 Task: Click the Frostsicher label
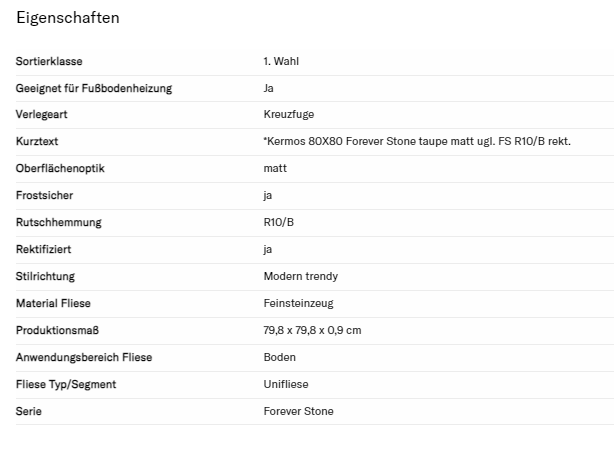44,196
